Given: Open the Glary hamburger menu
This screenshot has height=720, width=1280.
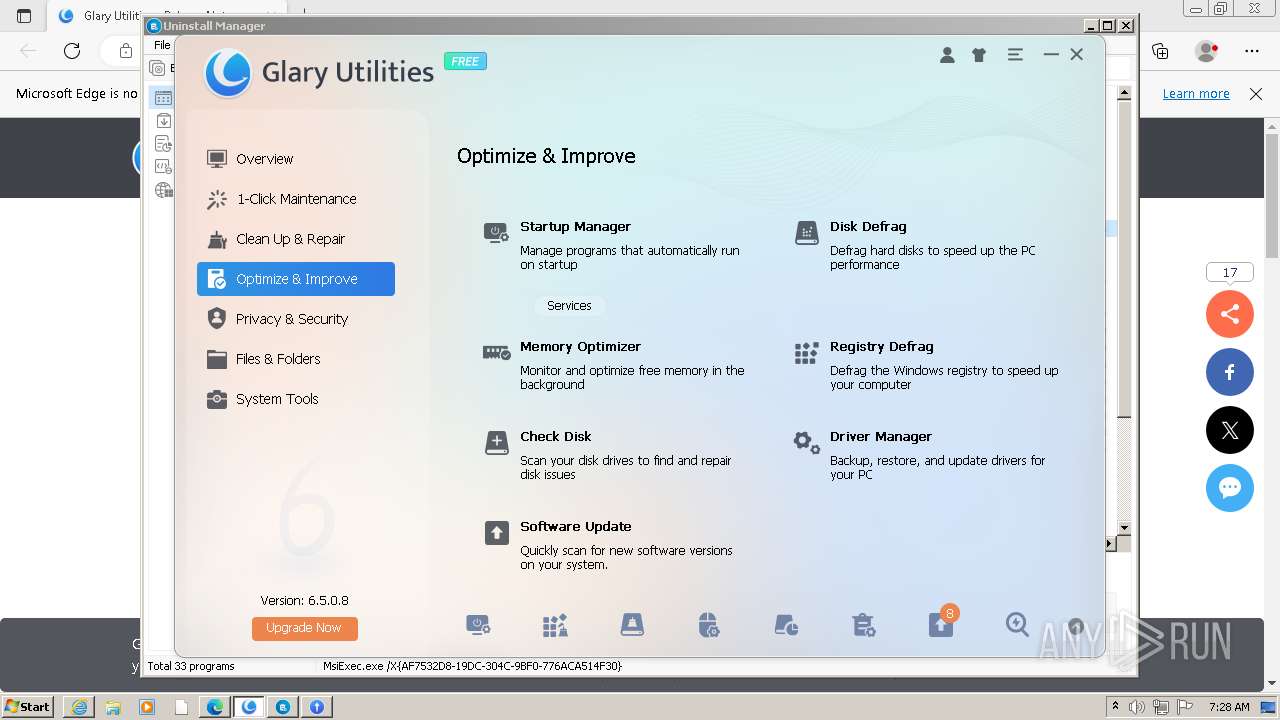Looking at the screenshot, I should 1015,55.
